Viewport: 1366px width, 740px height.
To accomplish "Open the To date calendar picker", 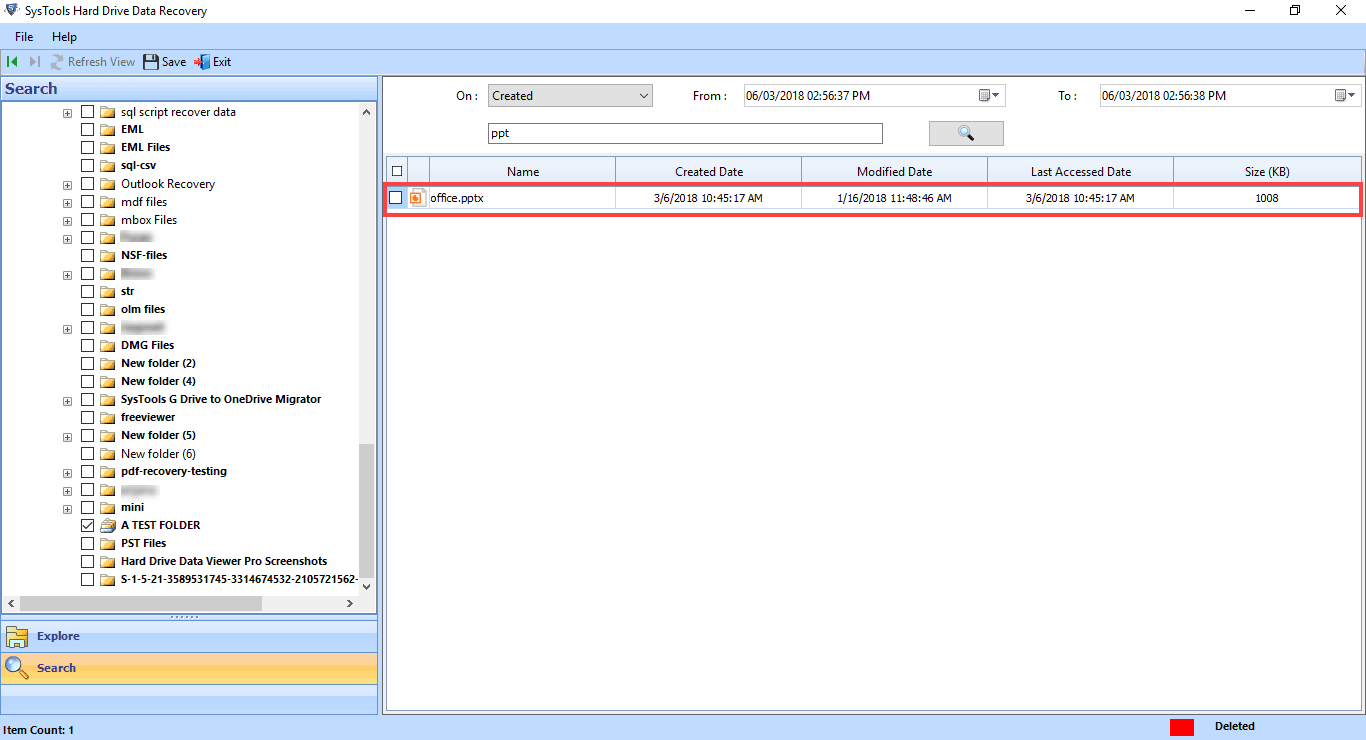I will tap(1345, 96).
